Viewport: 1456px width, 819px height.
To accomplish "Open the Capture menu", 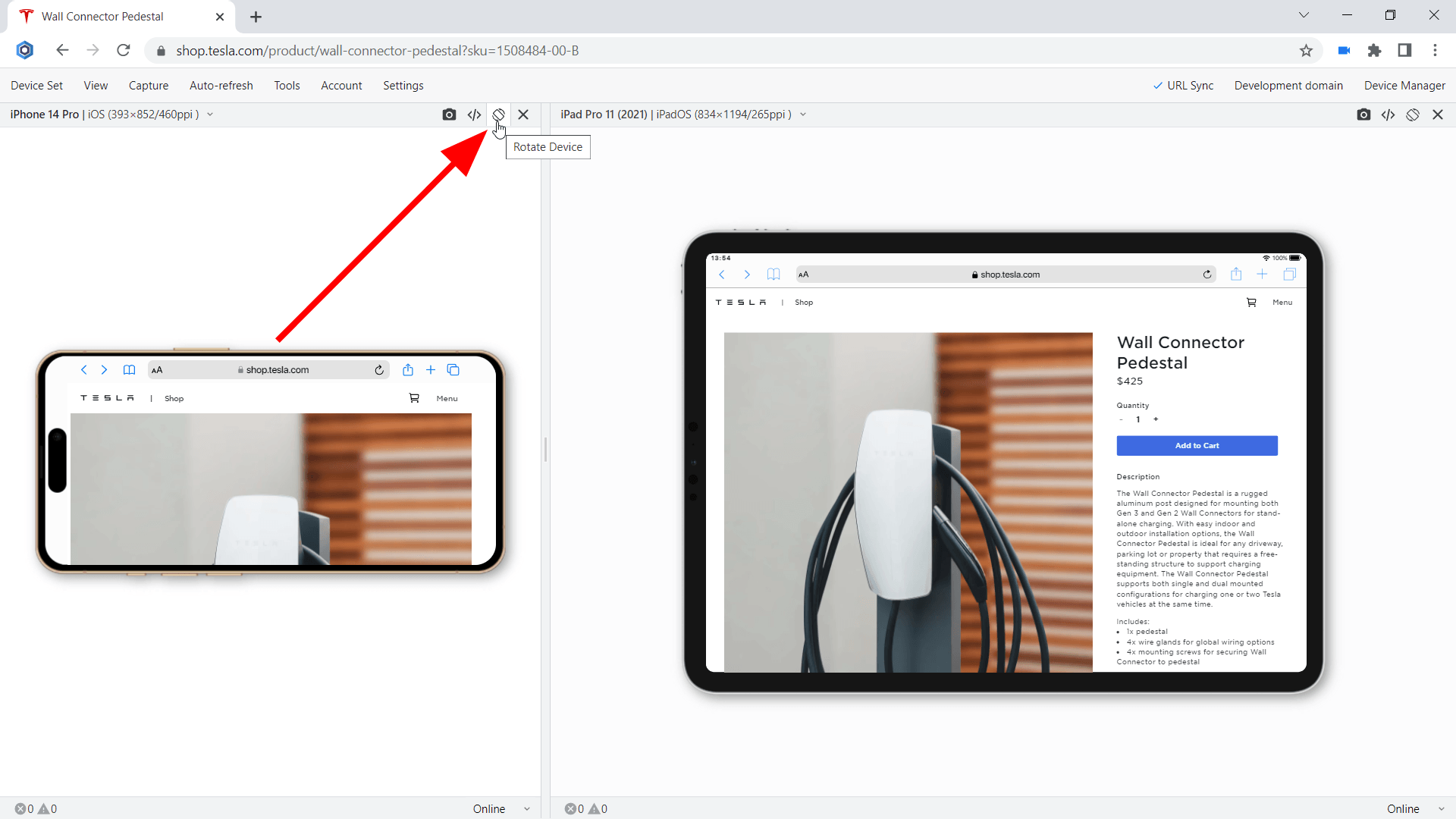I will point(149,86).
